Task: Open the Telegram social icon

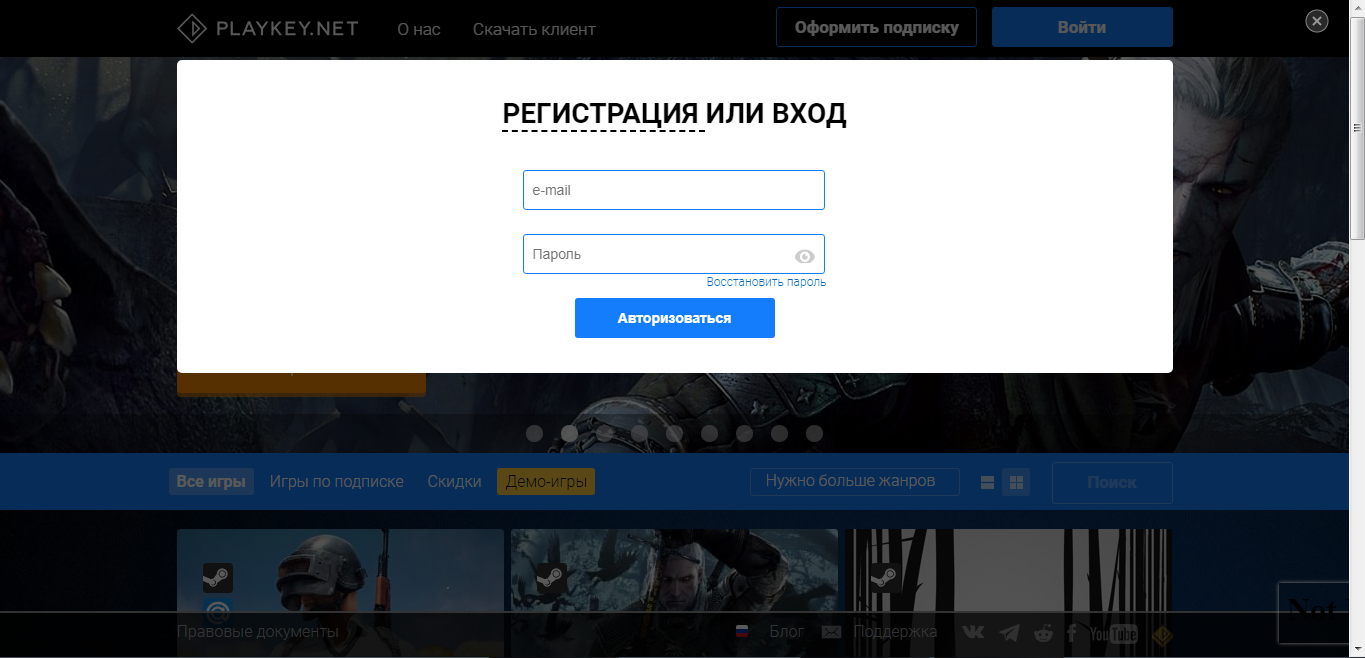Action: (1010, 633)
